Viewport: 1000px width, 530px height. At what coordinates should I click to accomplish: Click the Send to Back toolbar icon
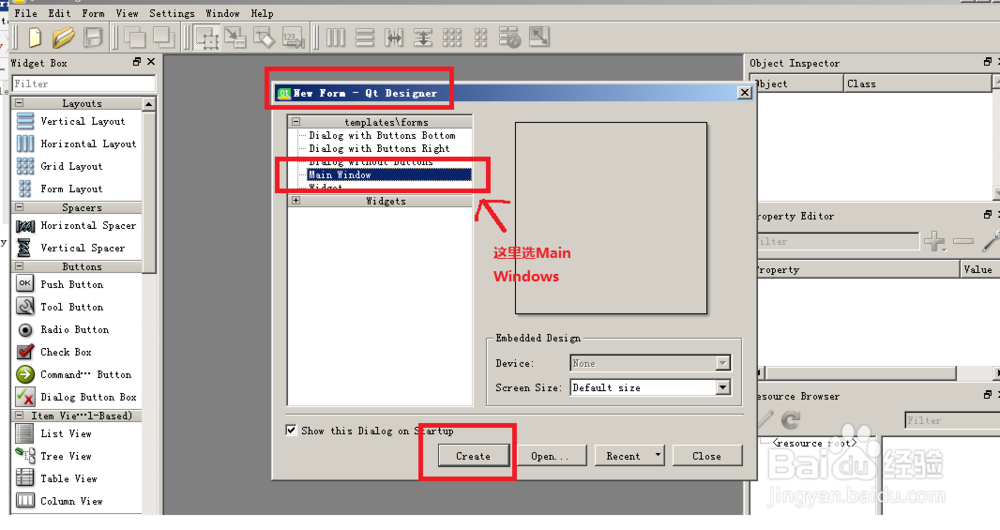pos(135,38)
